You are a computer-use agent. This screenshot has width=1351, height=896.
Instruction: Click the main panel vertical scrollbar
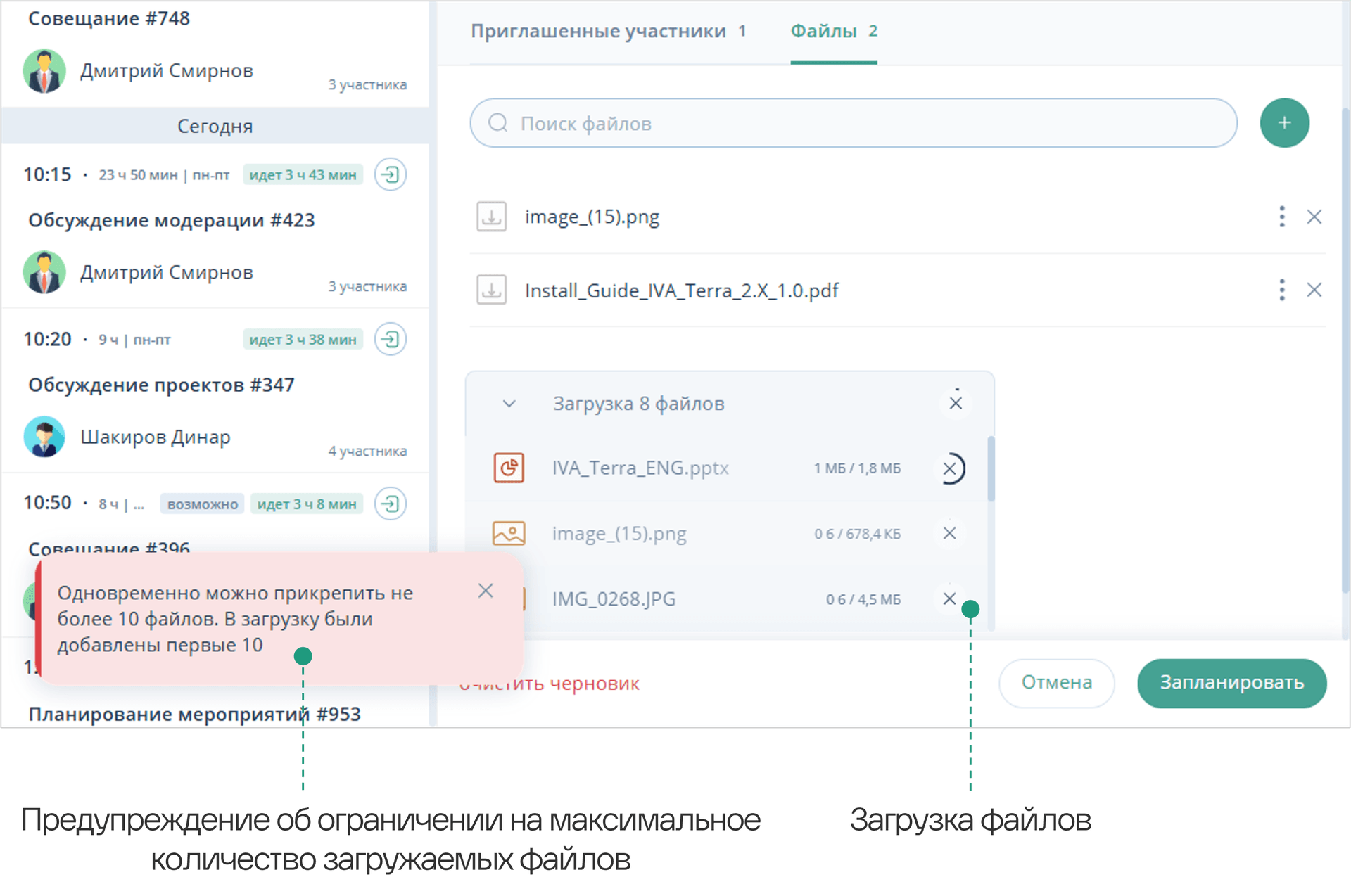click(1345, 352)
